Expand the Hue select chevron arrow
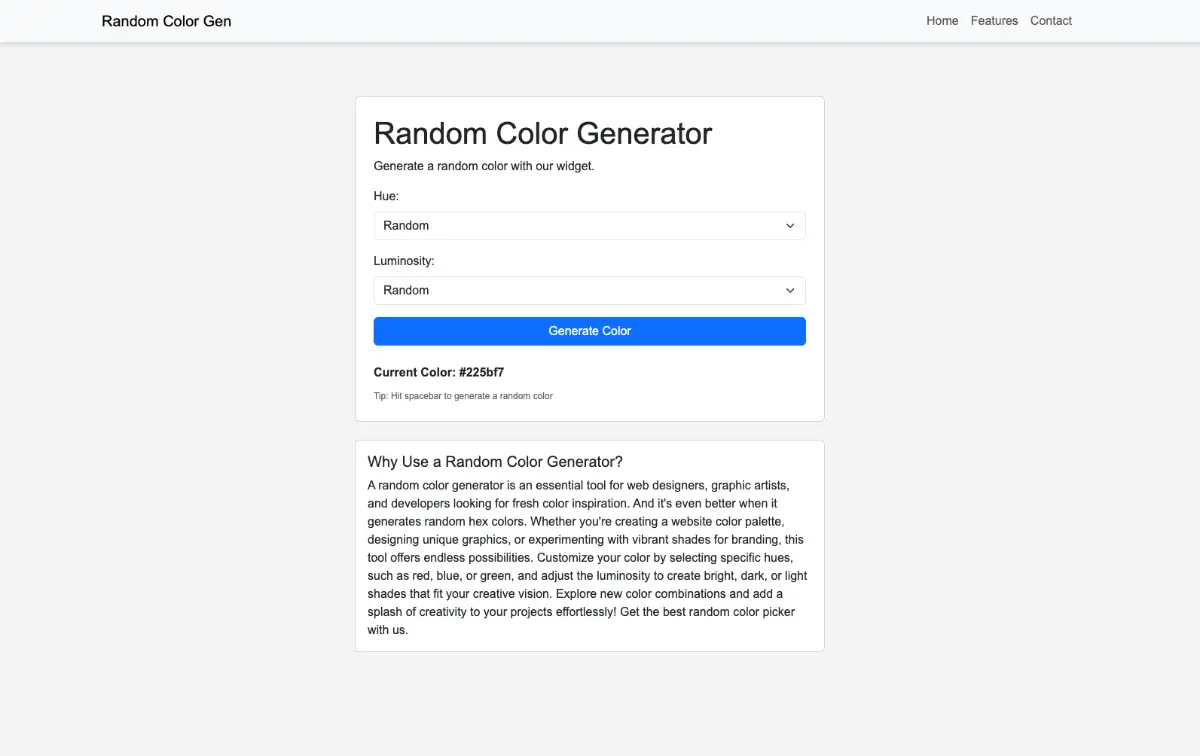Screen dimensions: 1200x756 pos(789,225)
